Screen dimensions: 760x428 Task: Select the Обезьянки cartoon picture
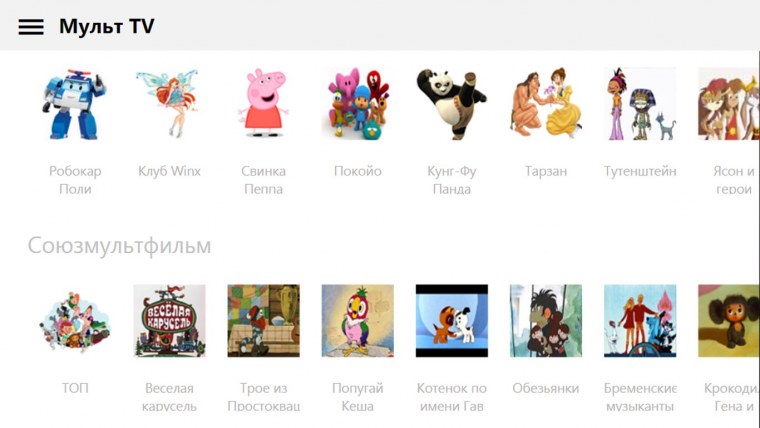(546, 321)
